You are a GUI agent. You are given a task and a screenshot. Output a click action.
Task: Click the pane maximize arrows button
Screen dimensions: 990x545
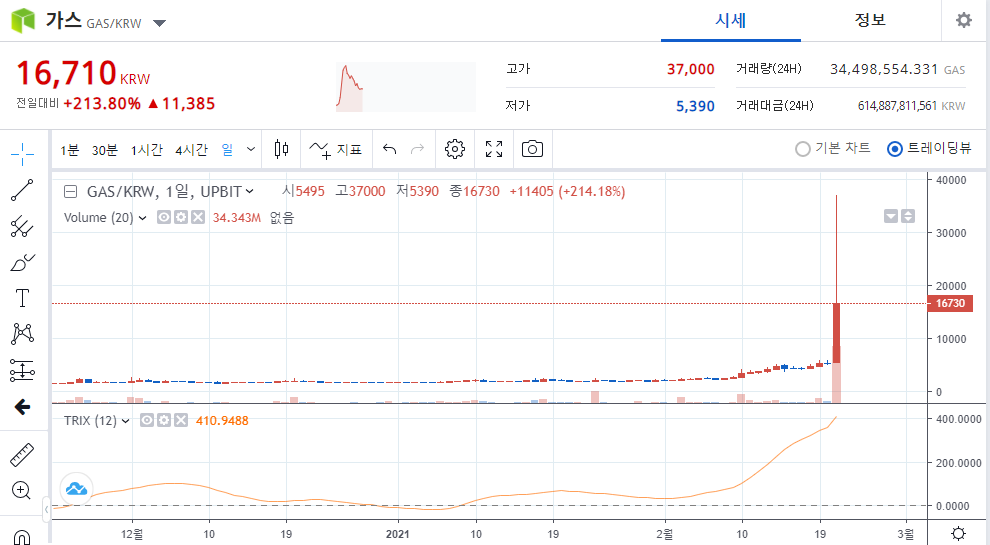[908, 217]
